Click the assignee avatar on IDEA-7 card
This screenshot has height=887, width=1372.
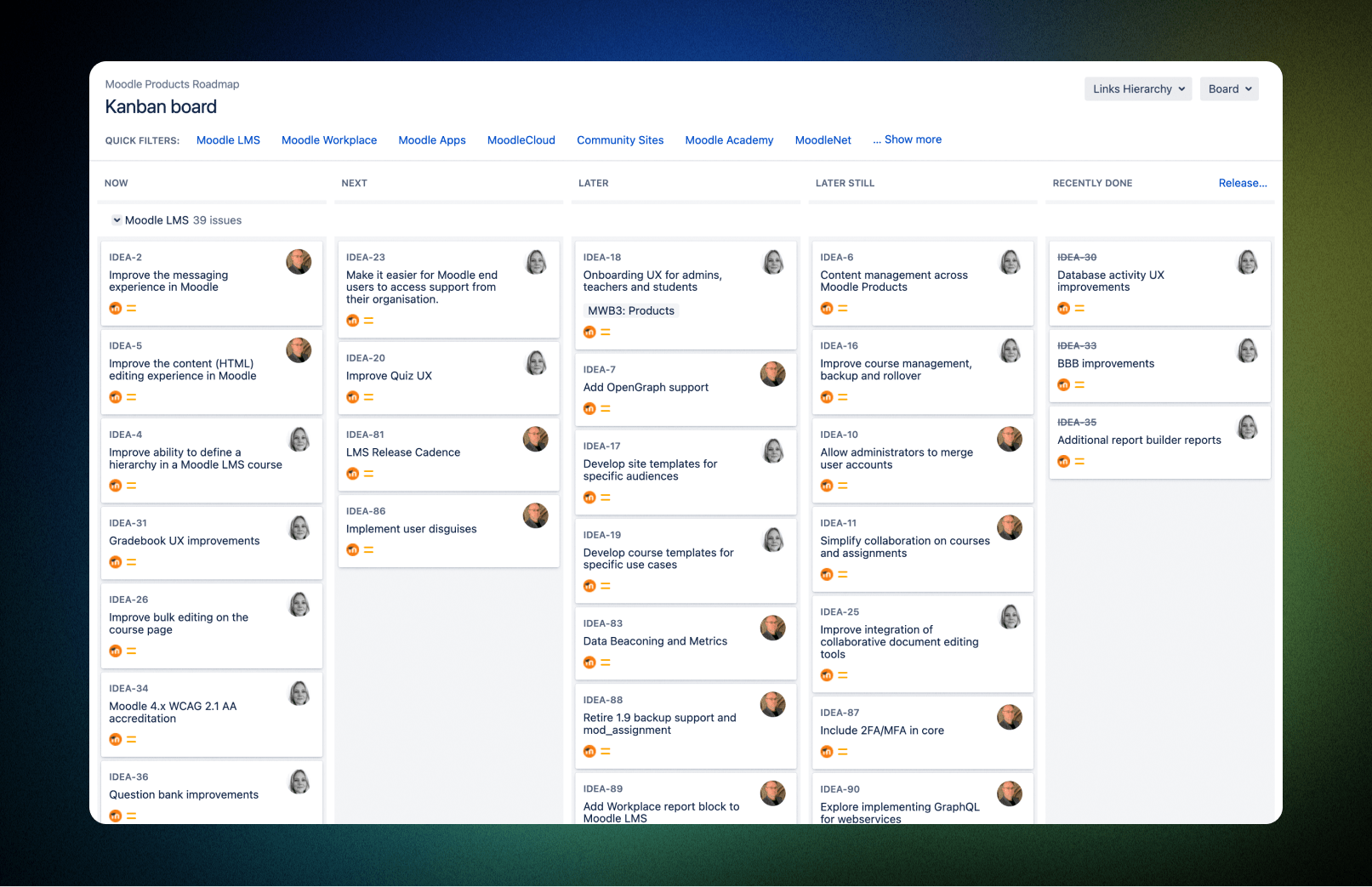(x=773, y=374)
